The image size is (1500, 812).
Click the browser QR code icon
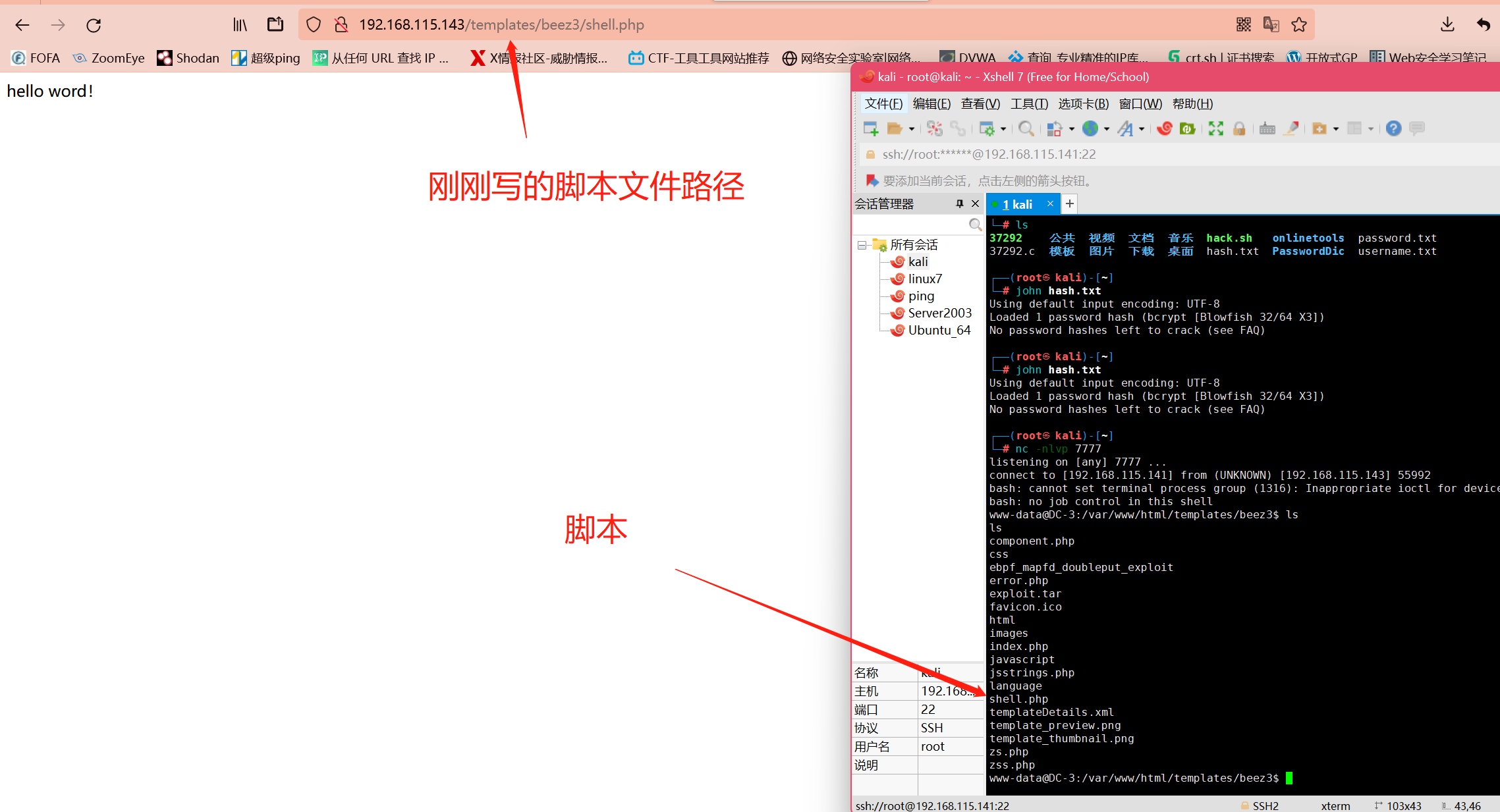tap(1243, 25)
